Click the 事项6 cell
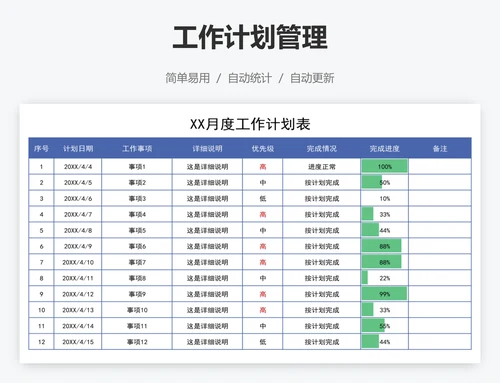500x383 pixels. point(137,246)
